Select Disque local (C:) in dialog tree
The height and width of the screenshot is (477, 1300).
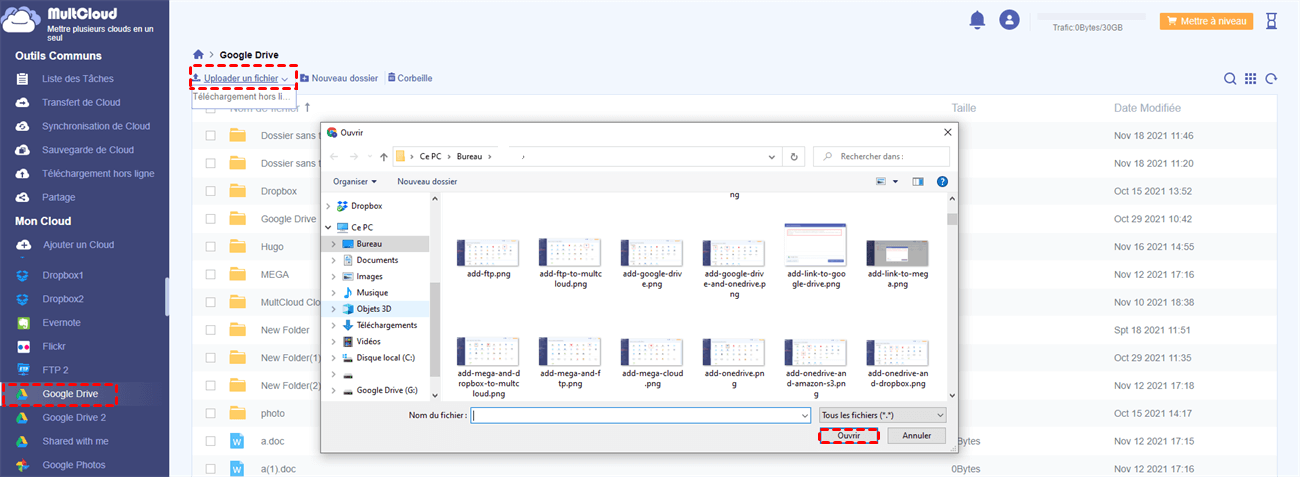coord(385,357)
